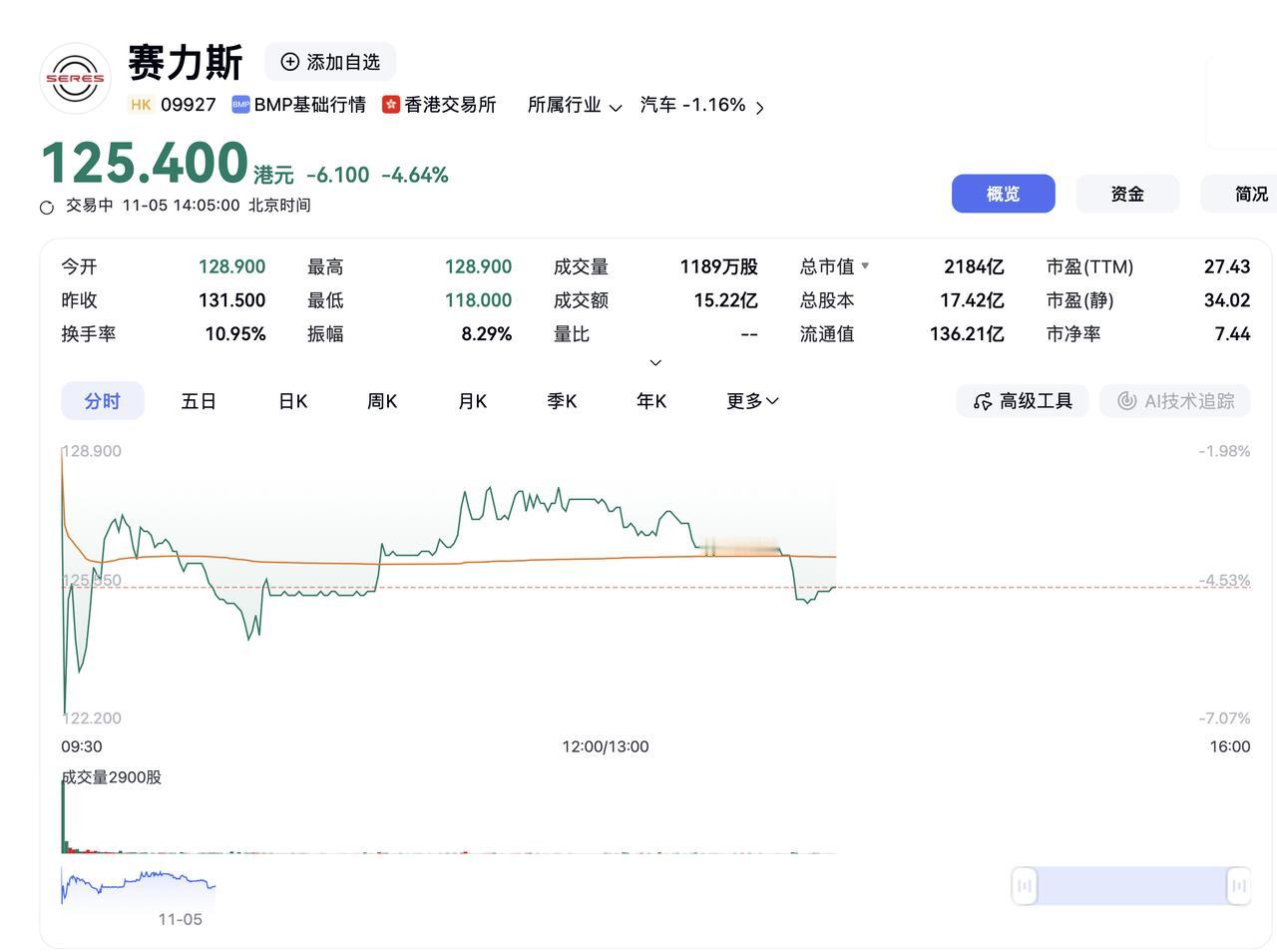Image resolution: width=1277 pixels, height=952 pixels.
Task: Click the SERES company logo icon
Action: coord(75,78)
